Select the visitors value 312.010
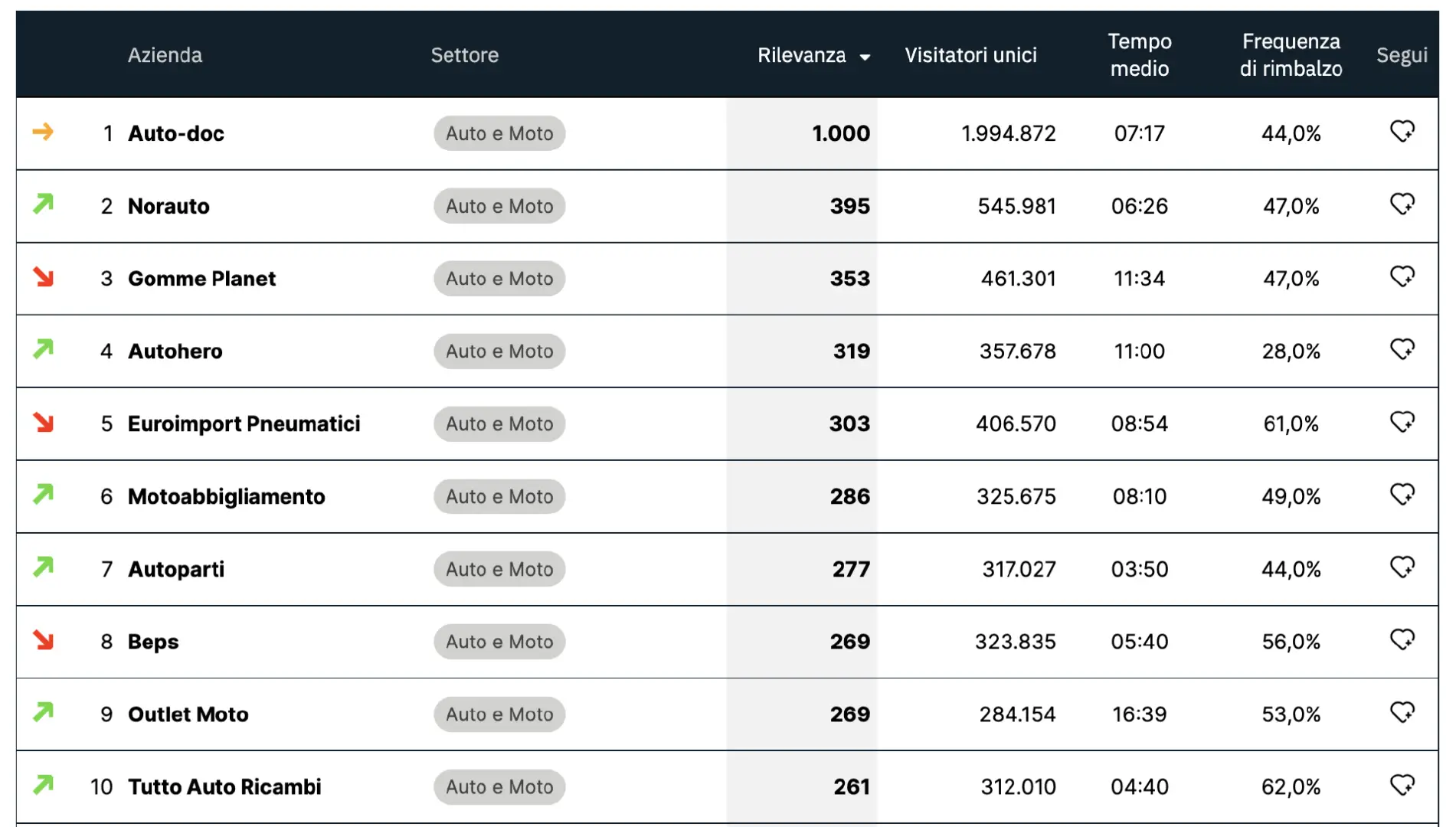 pos(1018,787)
